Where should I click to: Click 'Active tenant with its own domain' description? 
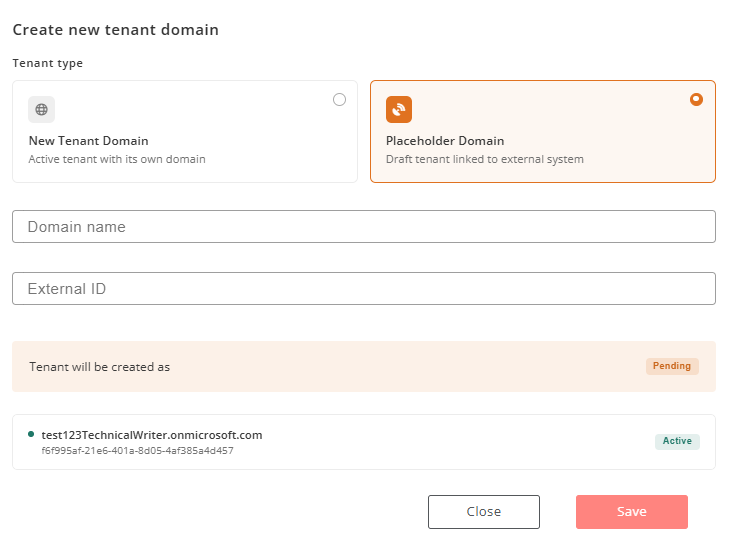point(117,159)
